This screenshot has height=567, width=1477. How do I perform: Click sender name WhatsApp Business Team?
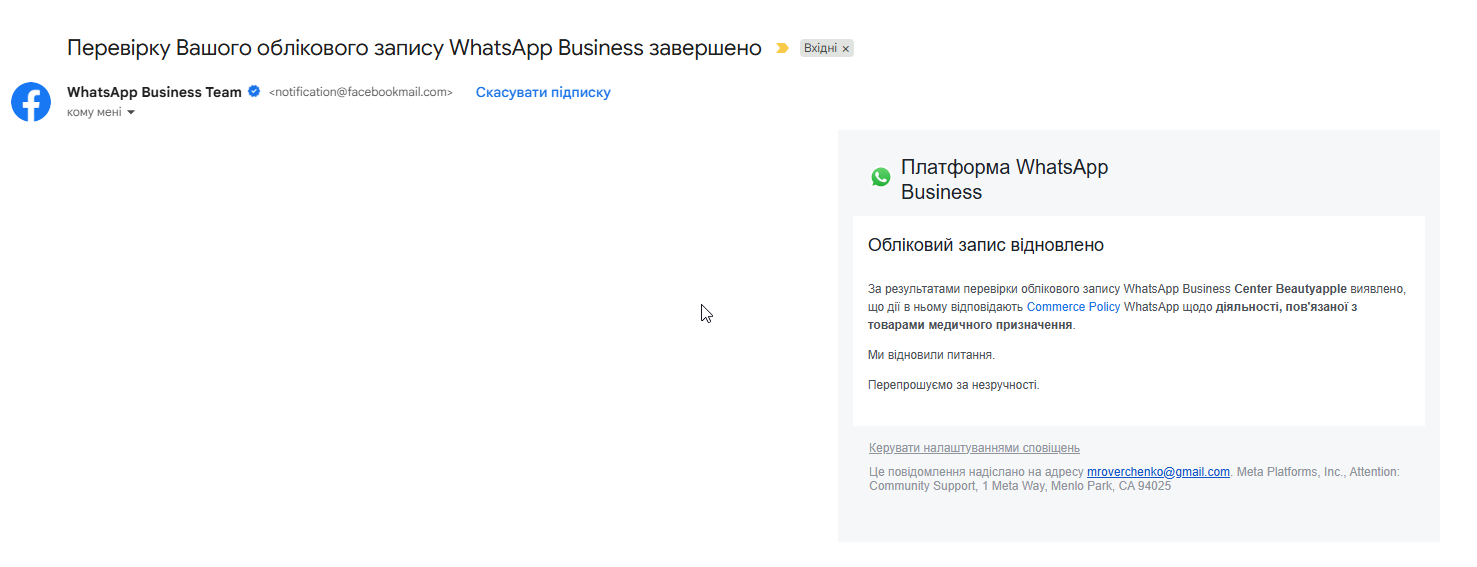tap(154, 92)
